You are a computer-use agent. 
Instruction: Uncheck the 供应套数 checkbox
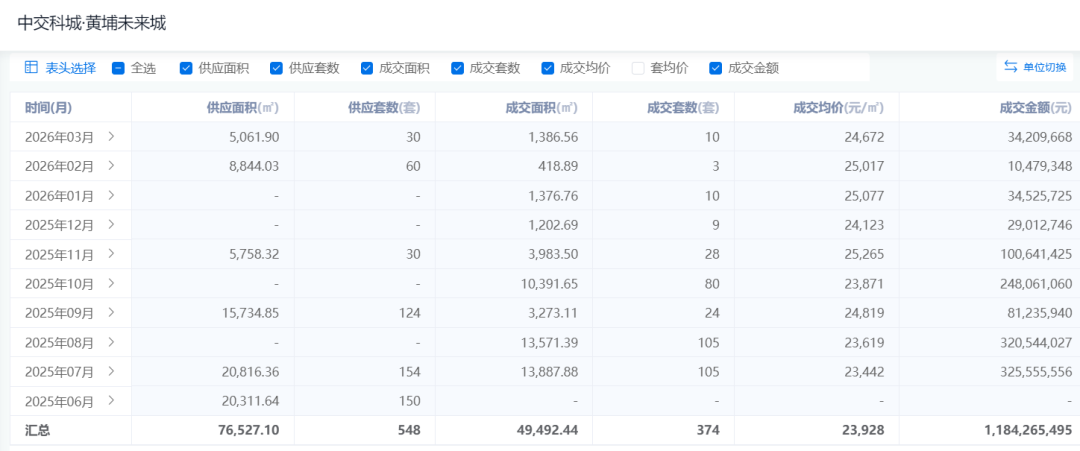(x=276, y=68)
